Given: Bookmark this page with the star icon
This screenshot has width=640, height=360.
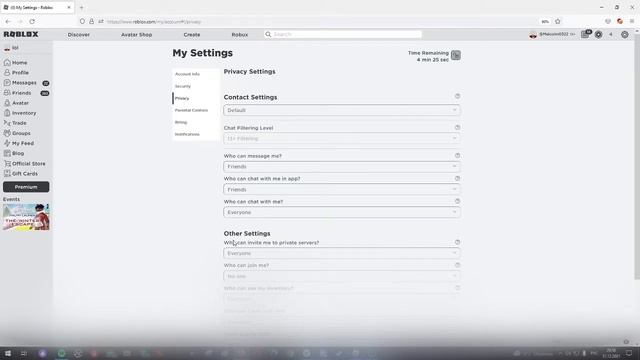Looking at the screenshot, I should 558,22.
